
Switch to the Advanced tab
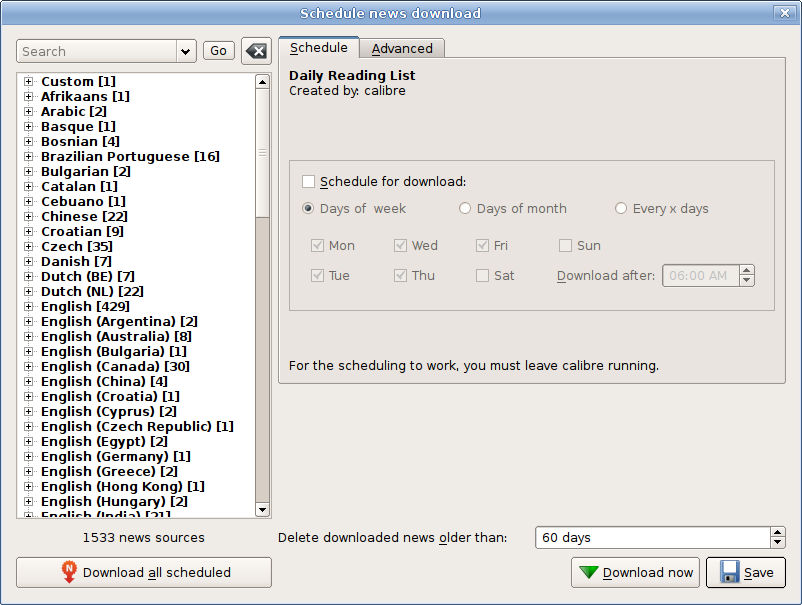[402, 47]
